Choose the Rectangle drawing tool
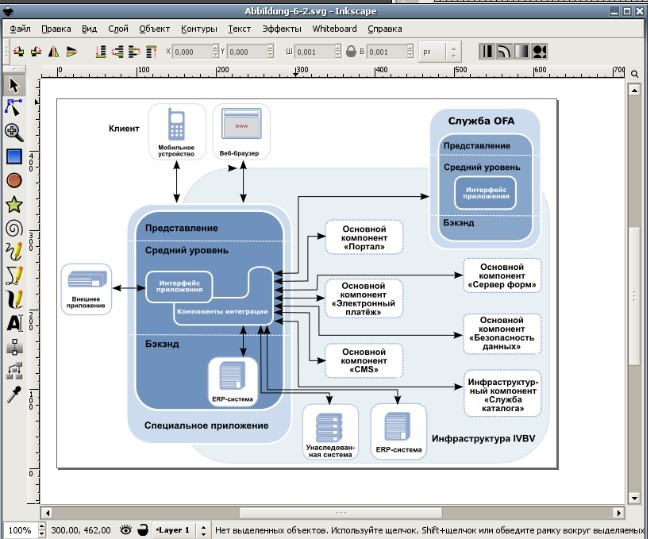 pos(14,157)
